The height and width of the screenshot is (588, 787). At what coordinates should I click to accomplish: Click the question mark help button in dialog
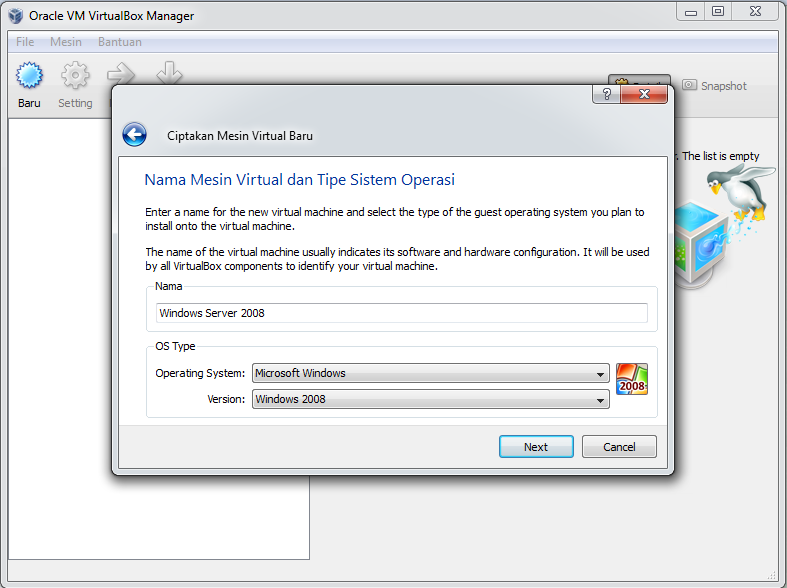606,94
